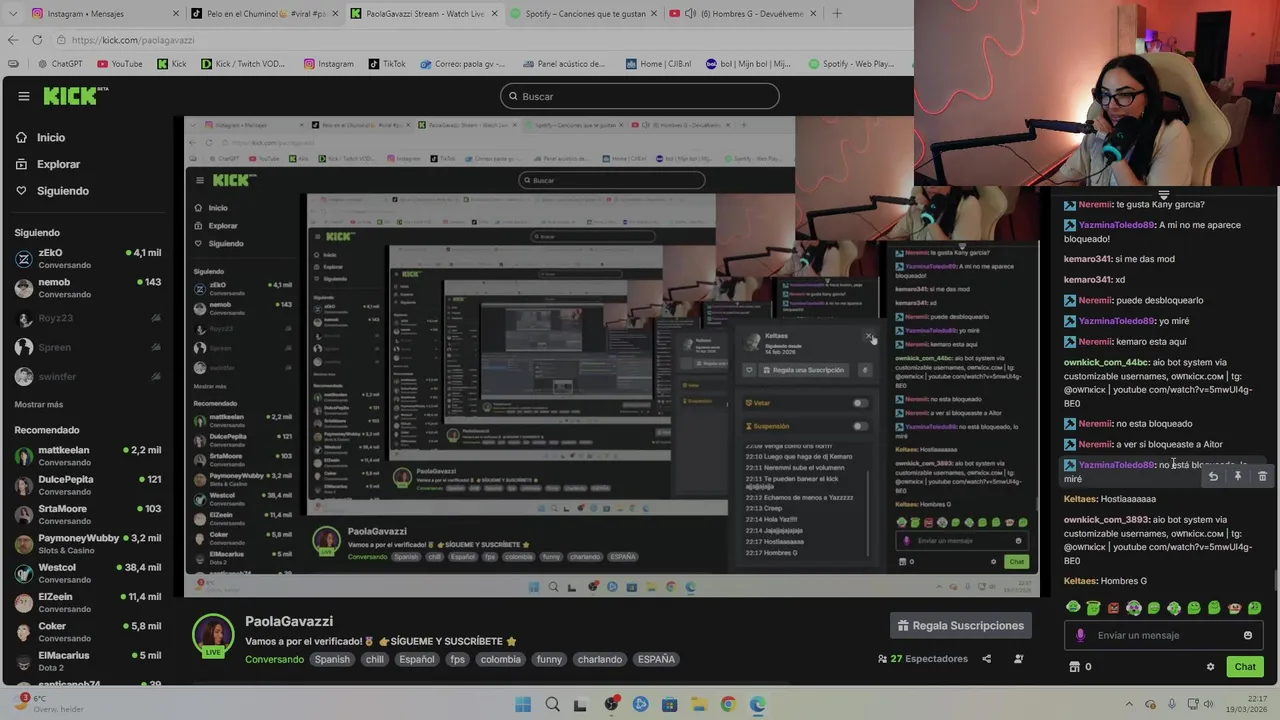Open nemob channel in sidebar
The width and height of the screenshot is (1280, 720).
tap(88, 288)
